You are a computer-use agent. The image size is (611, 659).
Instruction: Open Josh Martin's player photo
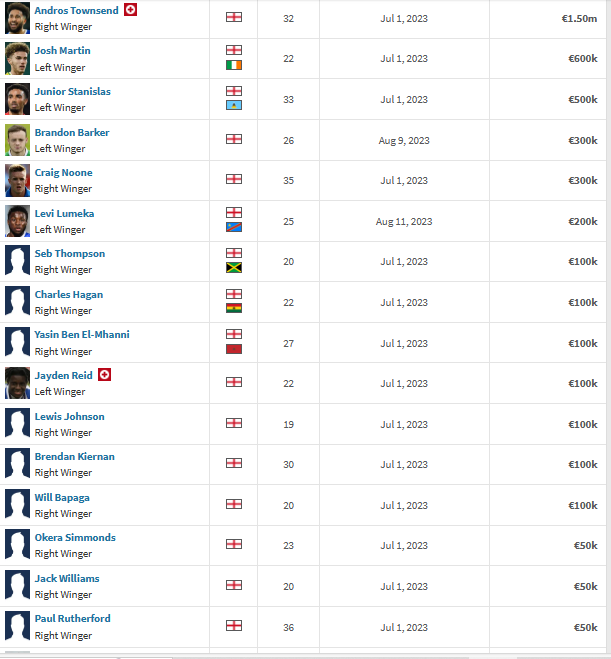pyautogui.click(x=17, y=58)
